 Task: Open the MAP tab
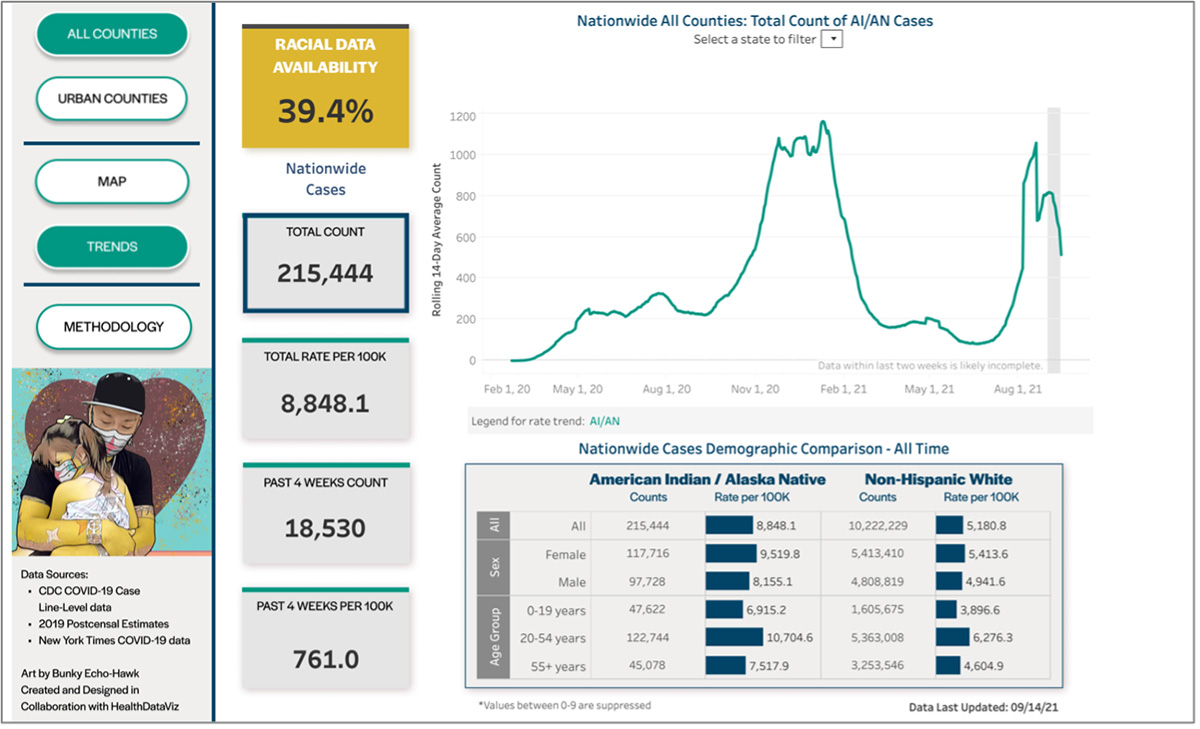(x=112, y=182)
